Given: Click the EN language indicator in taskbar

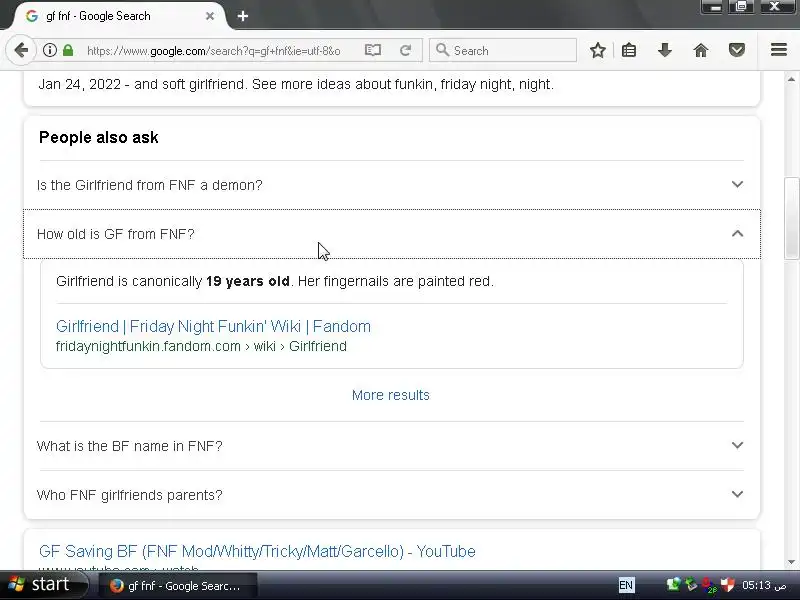Looking at the screenshot, I should pos(626,585).
